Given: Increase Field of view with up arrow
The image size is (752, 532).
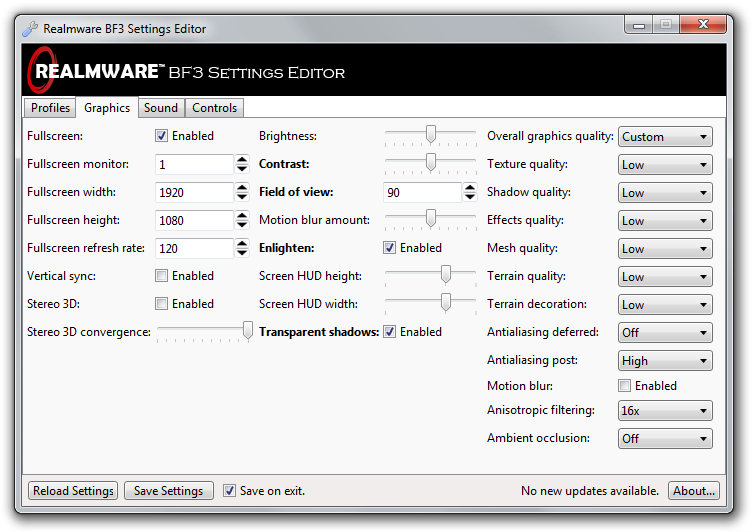Looking at the screenshot, I should pyautogui.click(x=470, y=187).
